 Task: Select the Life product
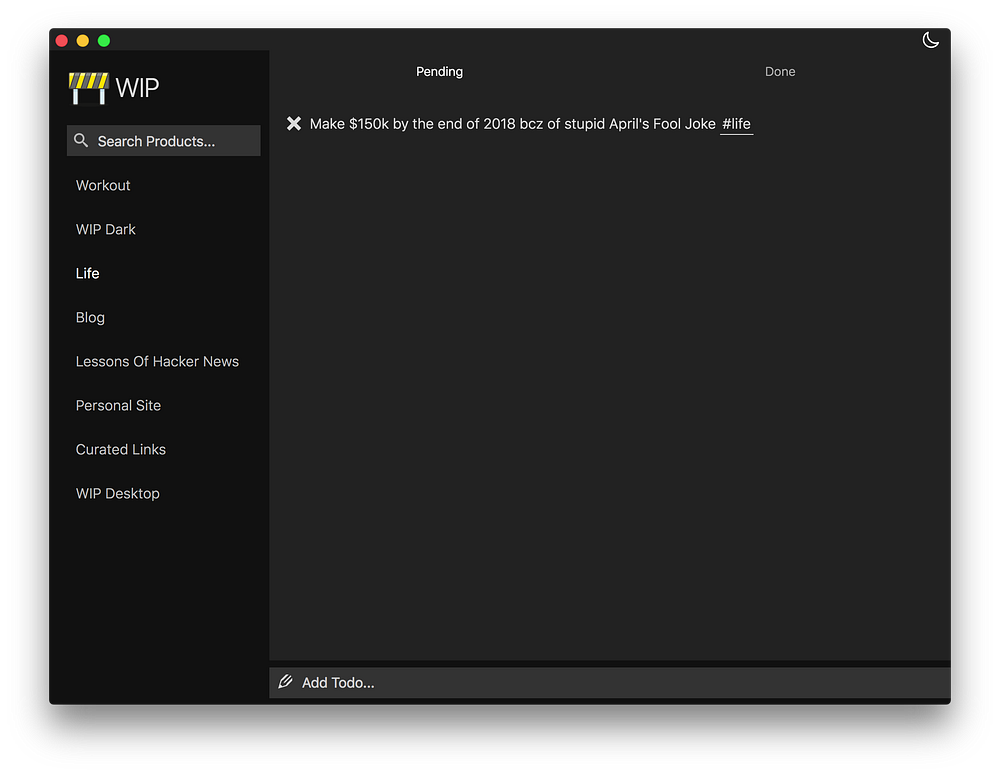click(87, 273)
